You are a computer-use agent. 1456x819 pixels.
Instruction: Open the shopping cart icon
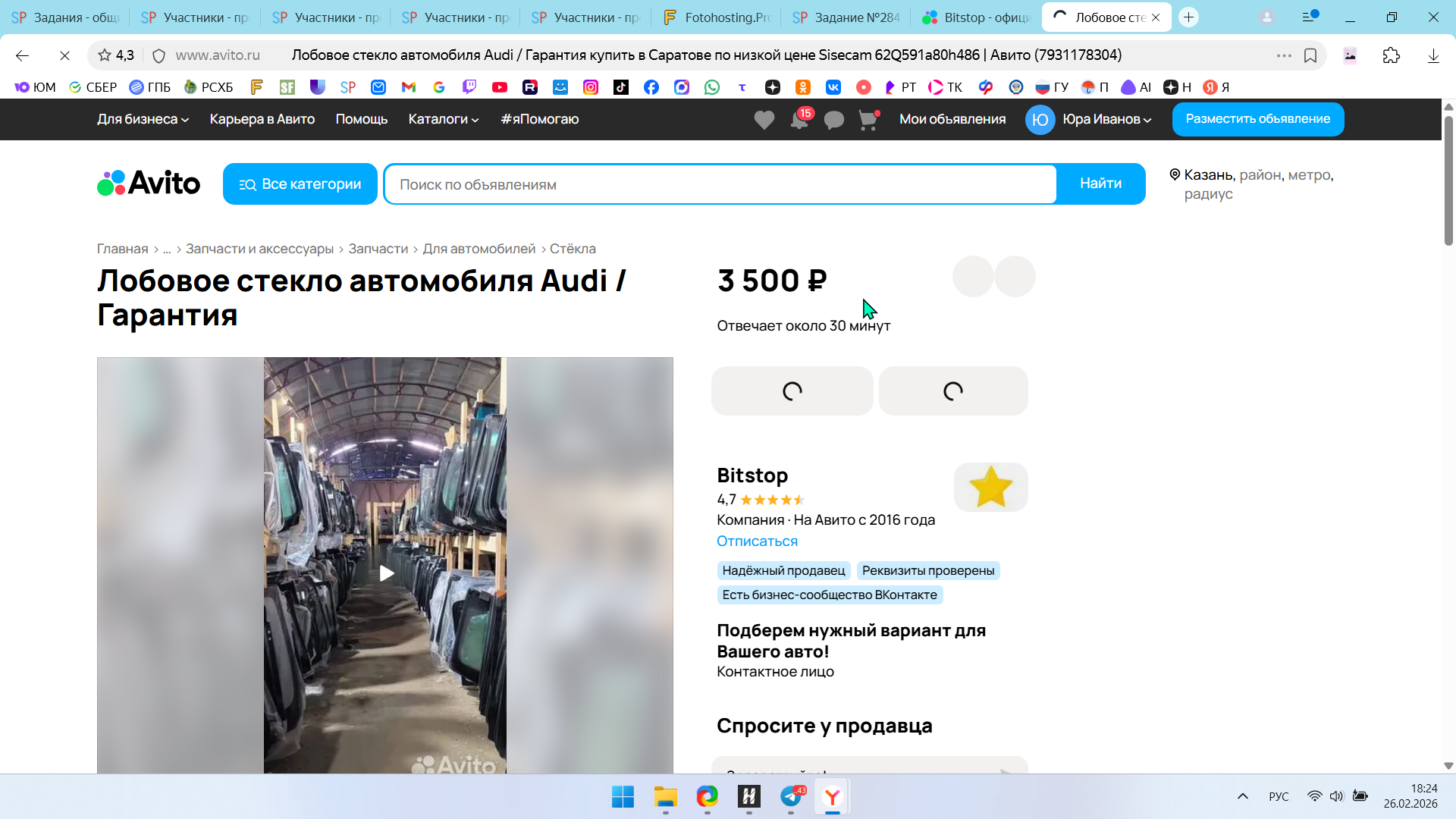coord(868,120)
